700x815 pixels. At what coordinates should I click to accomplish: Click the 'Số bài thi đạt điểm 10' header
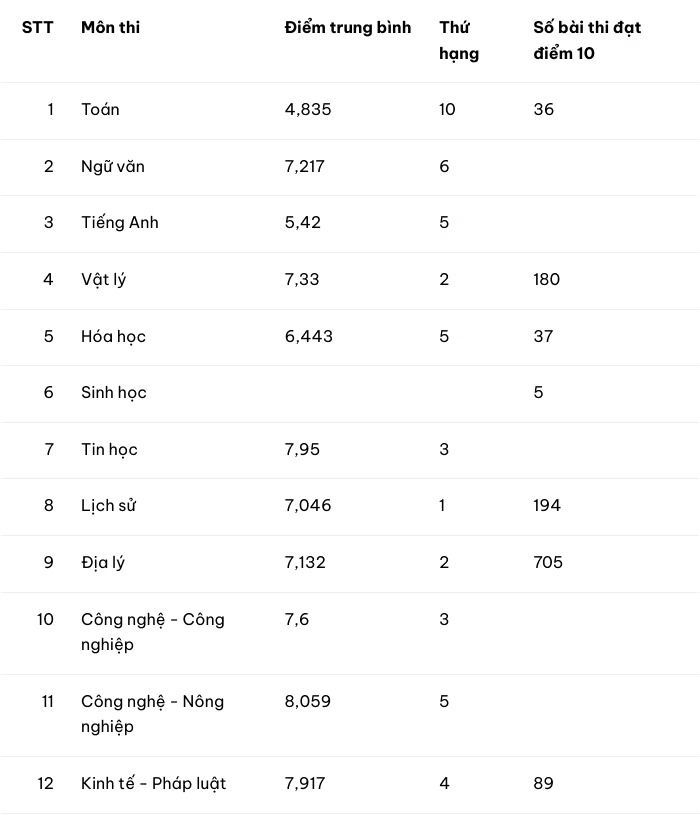pyautogui.click(x=587, y=41)
